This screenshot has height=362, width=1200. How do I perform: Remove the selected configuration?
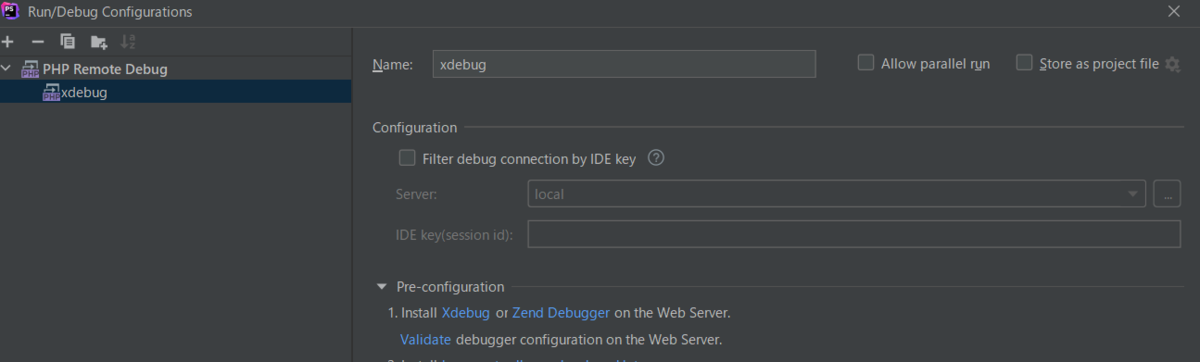(38, 41)
